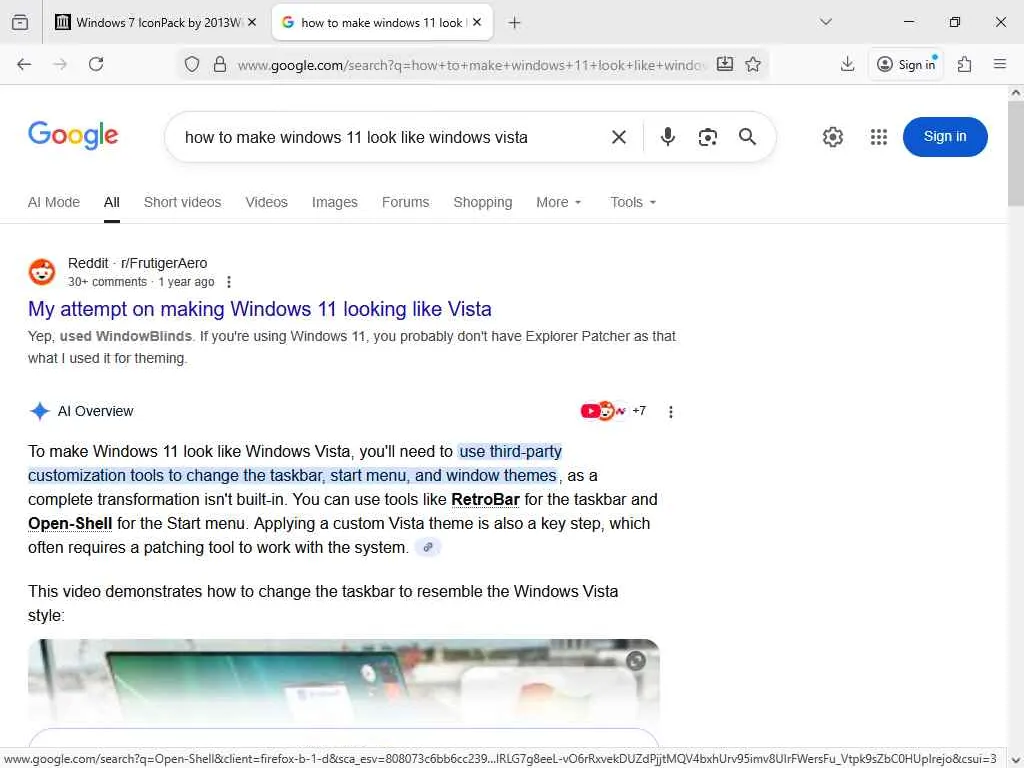The height and width of the screenshot is (768, 1024).
Task: Open the Extensions puzzle icon
Action: [x=965, y=64]
